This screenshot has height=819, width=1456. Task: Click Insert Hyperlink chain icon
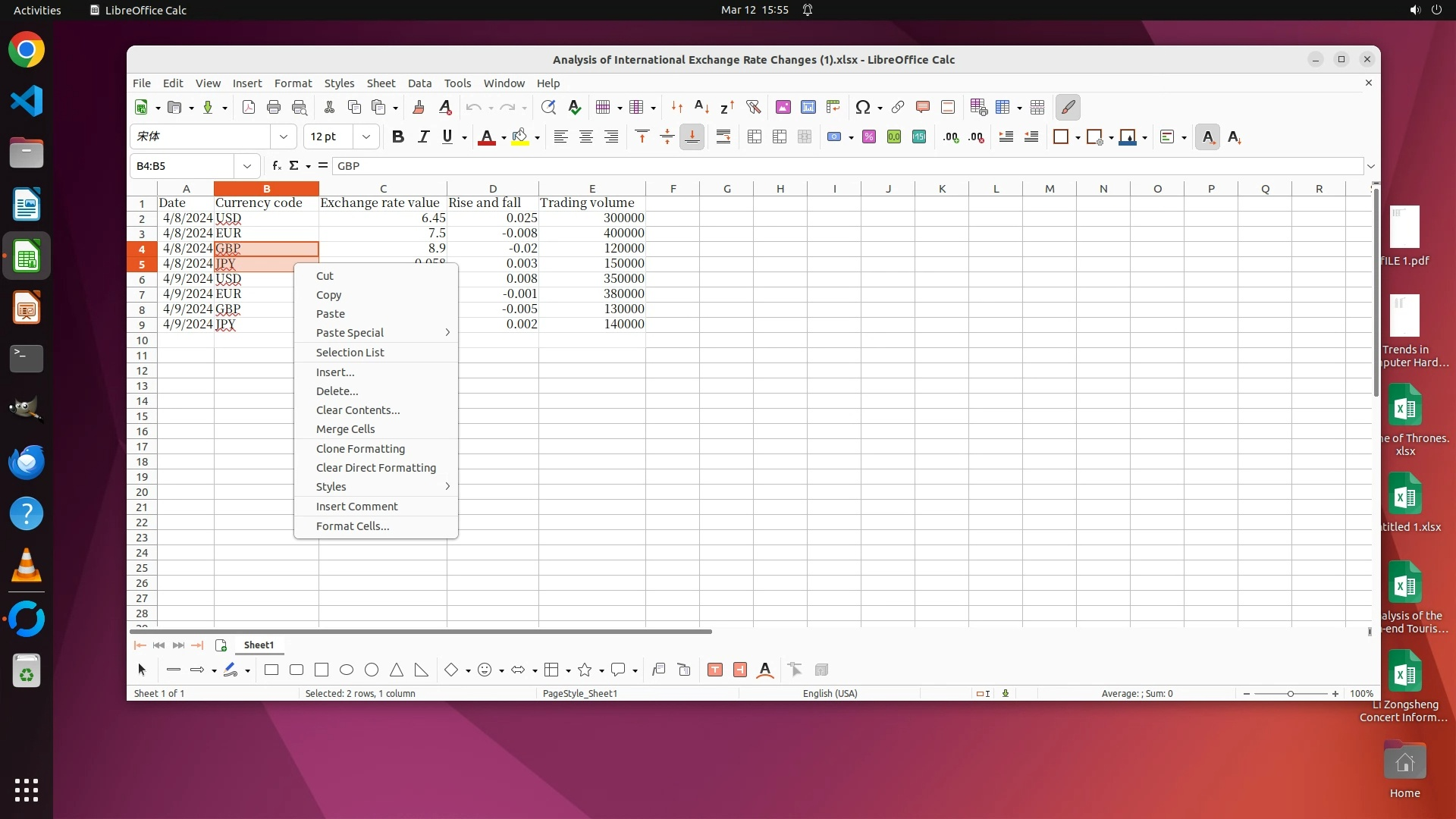click(898, 107)
